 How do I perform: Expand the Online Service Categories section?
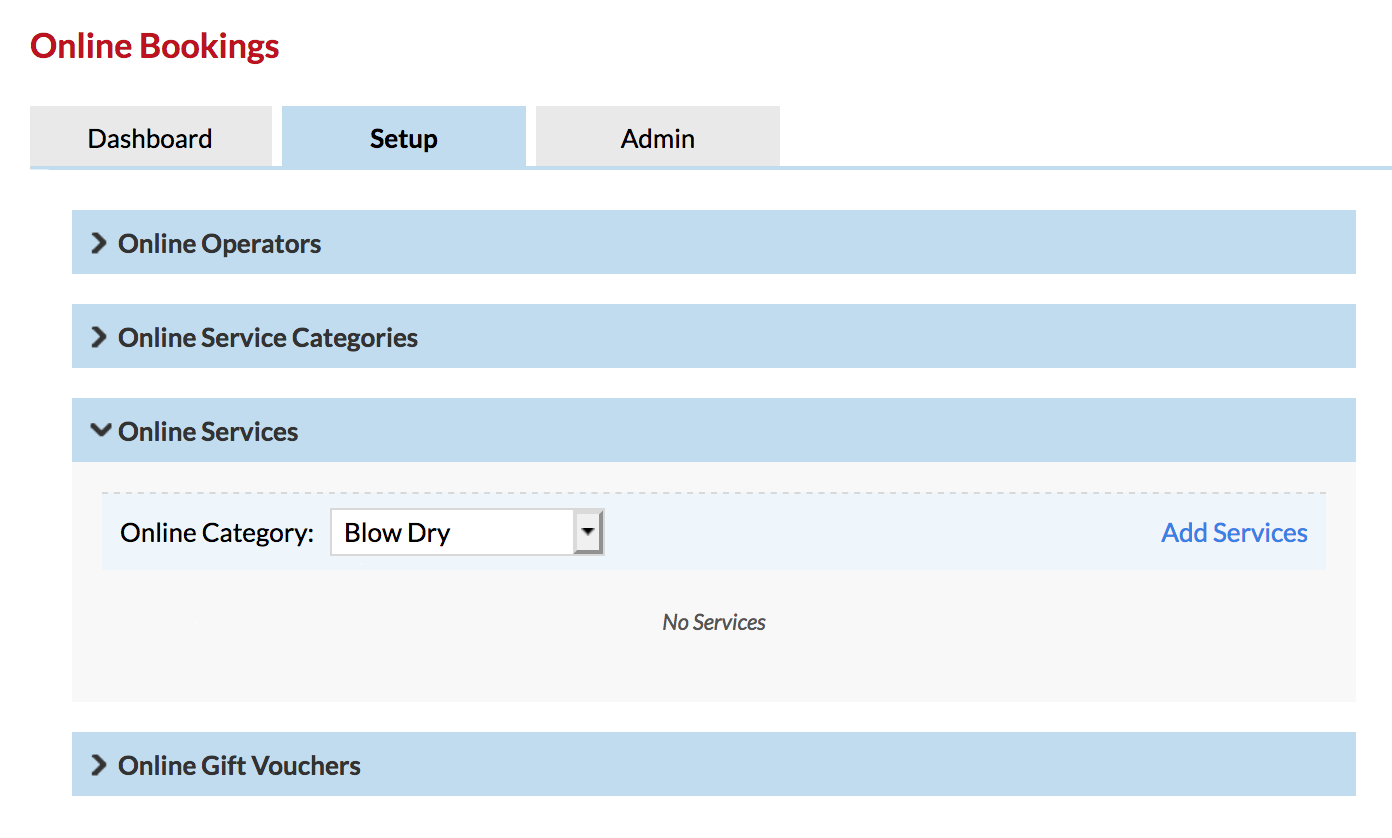[x=267, y=336]
